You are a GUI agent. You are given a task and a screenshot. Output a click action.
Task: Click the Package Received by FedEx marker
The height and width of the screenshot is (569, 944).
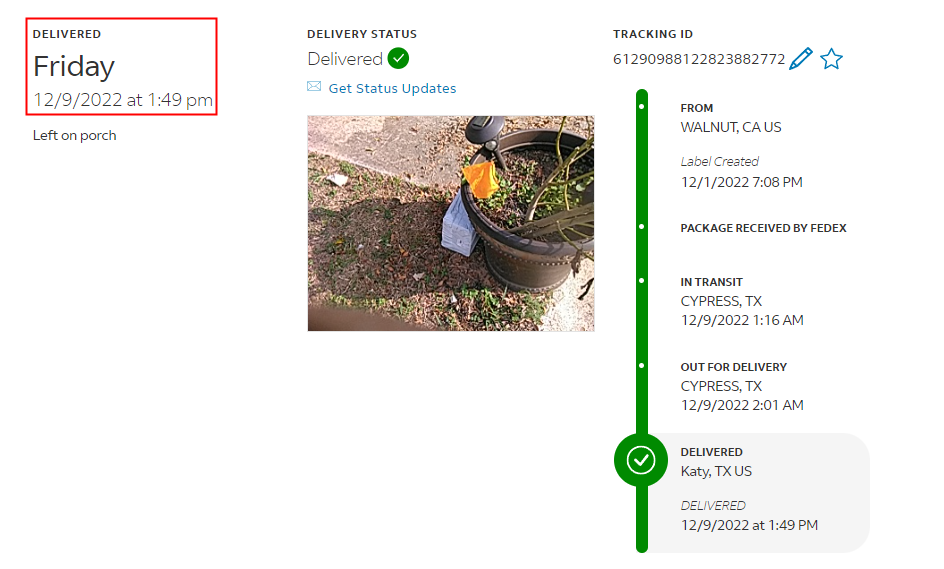[642, 227]
